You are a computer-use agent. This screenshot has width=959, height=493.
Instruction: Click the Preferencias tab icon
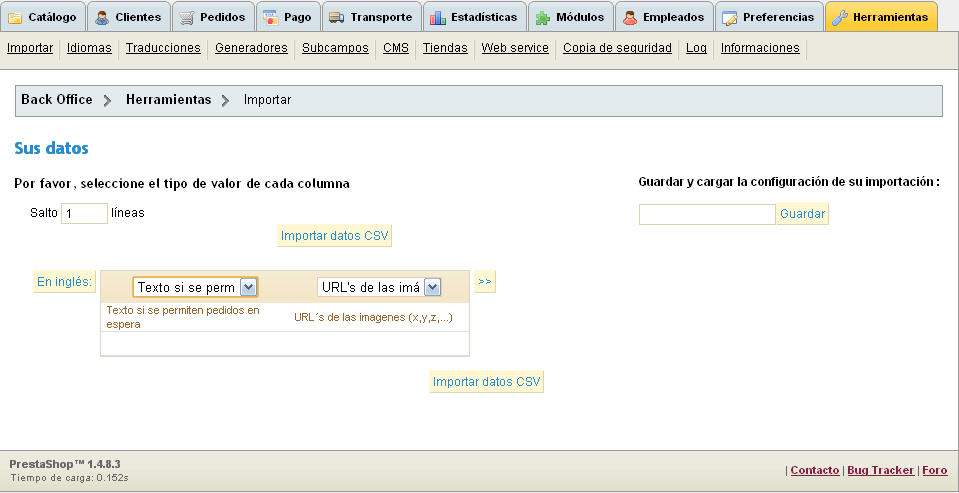(x=730, y=18)
